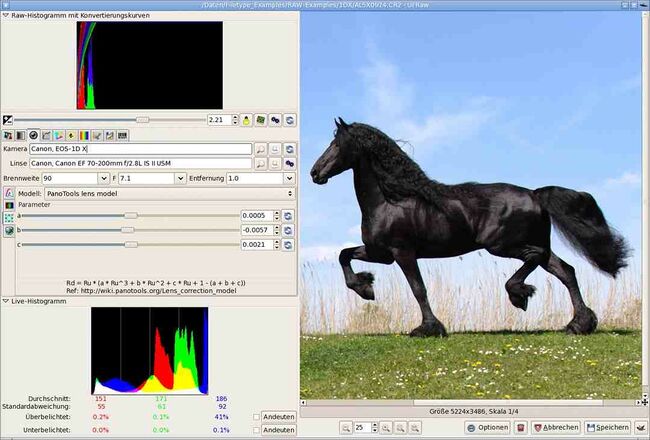Click the parameter b slider handle
650x440 pixels.
tap(127, 230)
